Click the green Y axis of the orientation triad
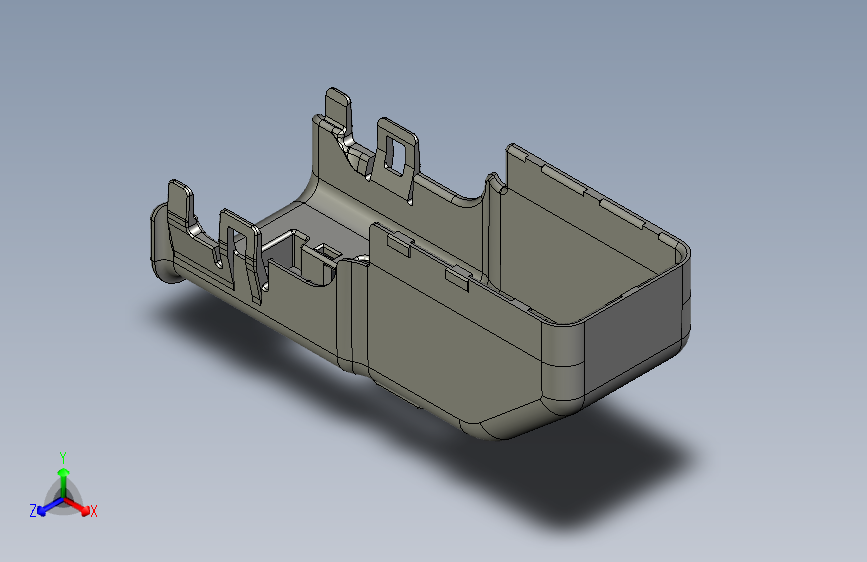Image resolution: width=867 pixels, height=562 pixels. 63,483
